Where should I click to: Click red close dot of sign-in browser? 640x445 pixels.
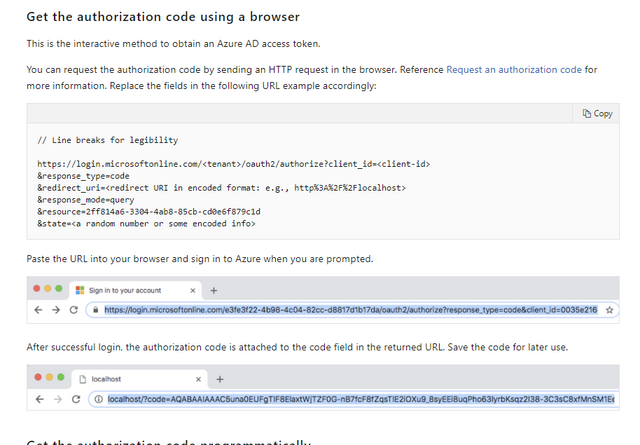pos(37,289)
